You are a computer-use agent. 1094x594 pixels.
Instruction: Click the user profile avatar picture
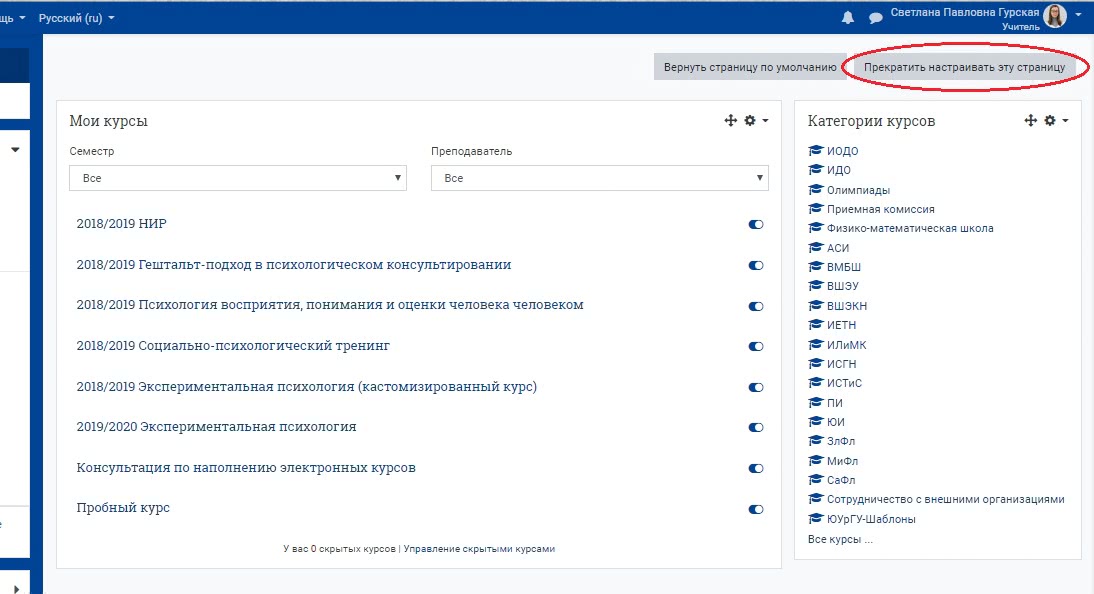(x=1055, y=16)
